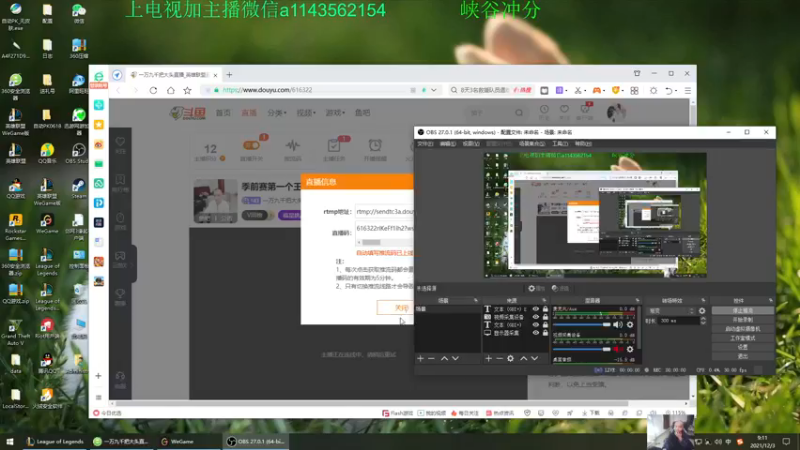Reload the Douyu page in browser
Viewport: 800px width, 450px height.
[153, 90]
